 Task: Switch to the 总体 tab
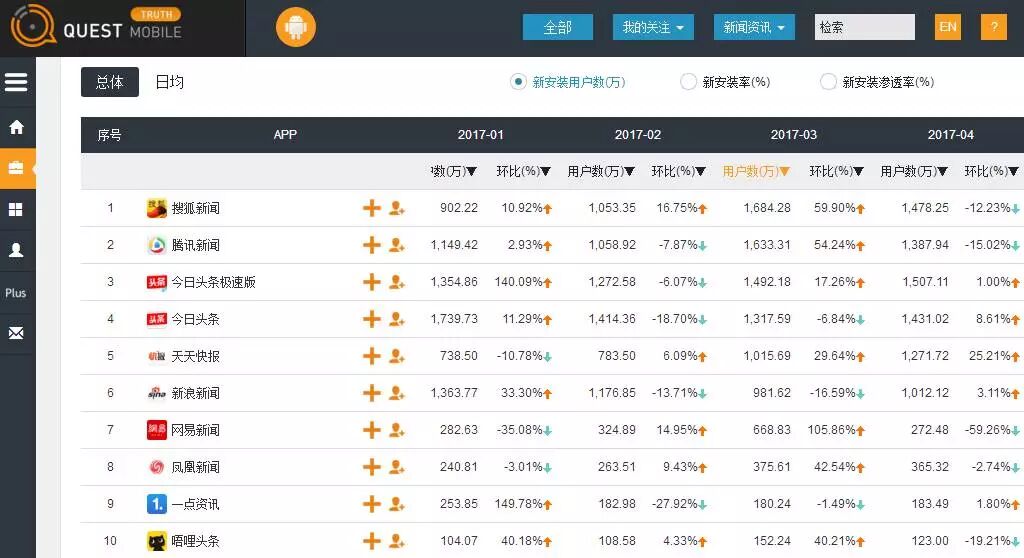(x=110, y=82)
